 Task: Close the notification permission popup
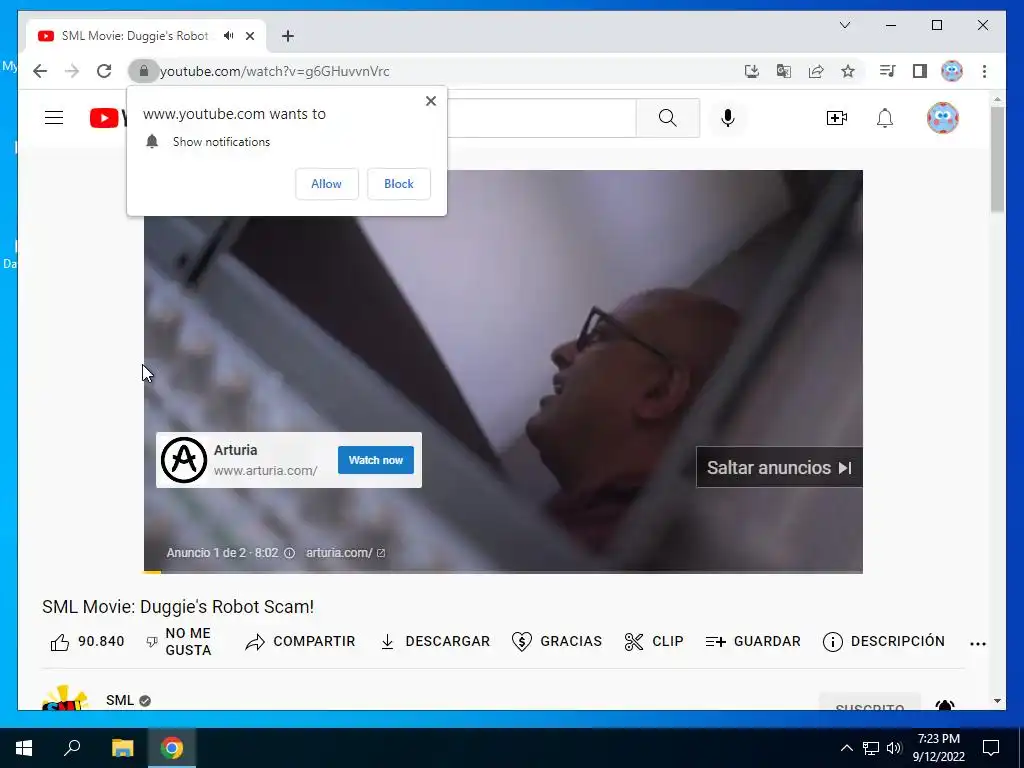430,101
